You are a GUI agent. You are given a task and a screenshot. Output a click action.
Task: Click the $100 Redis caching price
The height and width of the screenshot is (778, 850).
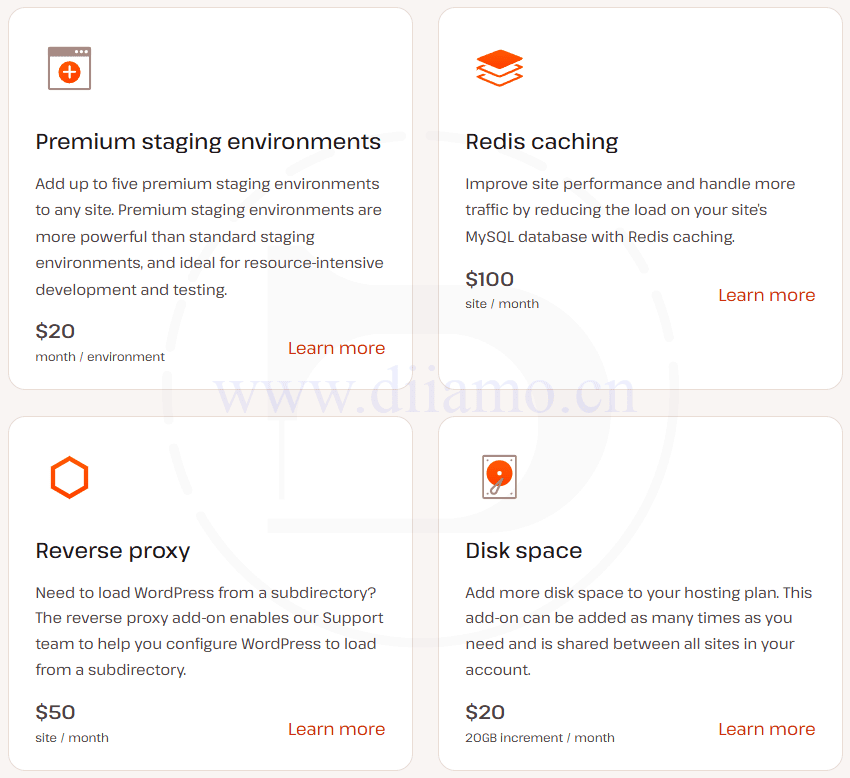490,279
